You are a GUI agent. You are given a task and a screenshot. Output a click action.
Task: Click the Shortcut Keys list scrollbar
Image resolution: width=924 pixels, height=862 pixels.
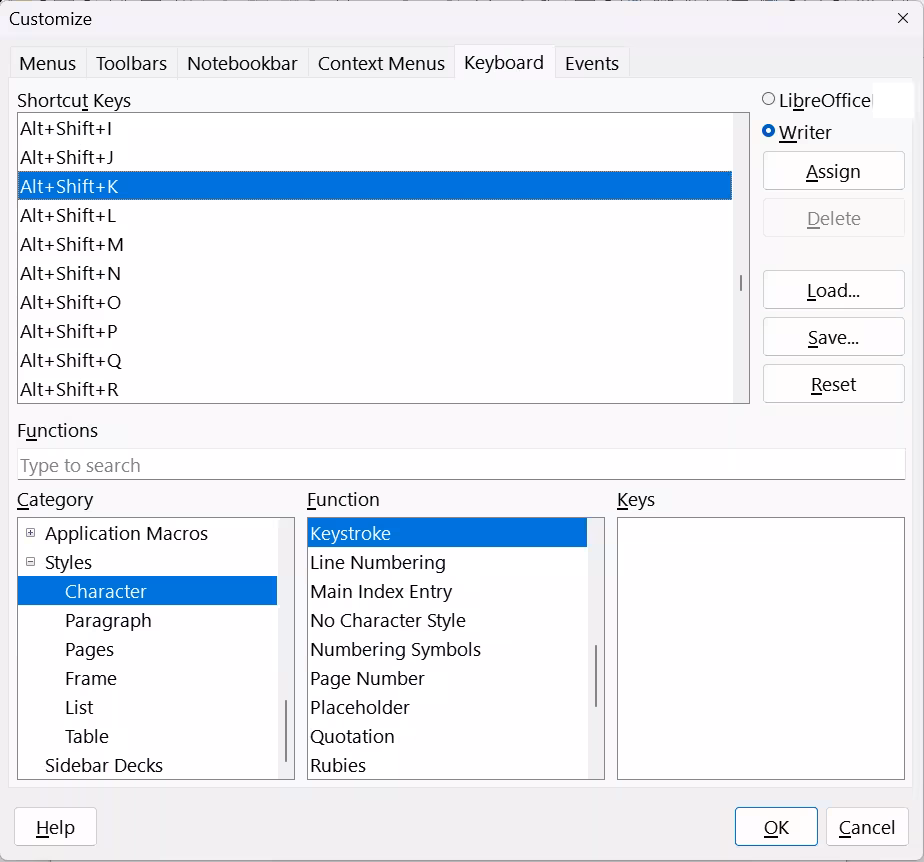click(x=739, y=284)
